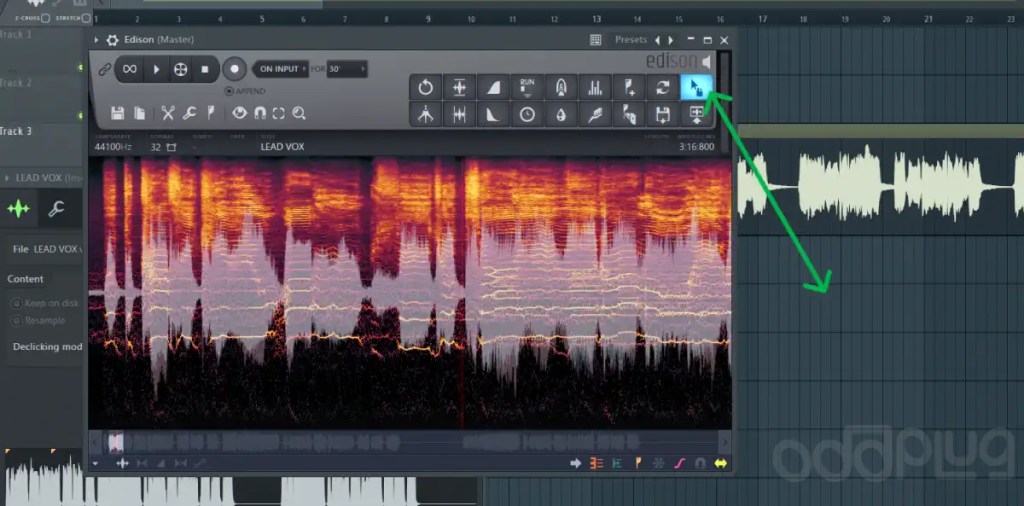Open Edison's wrench tools menu
The image size is (1024, 506).
[189, 114]
